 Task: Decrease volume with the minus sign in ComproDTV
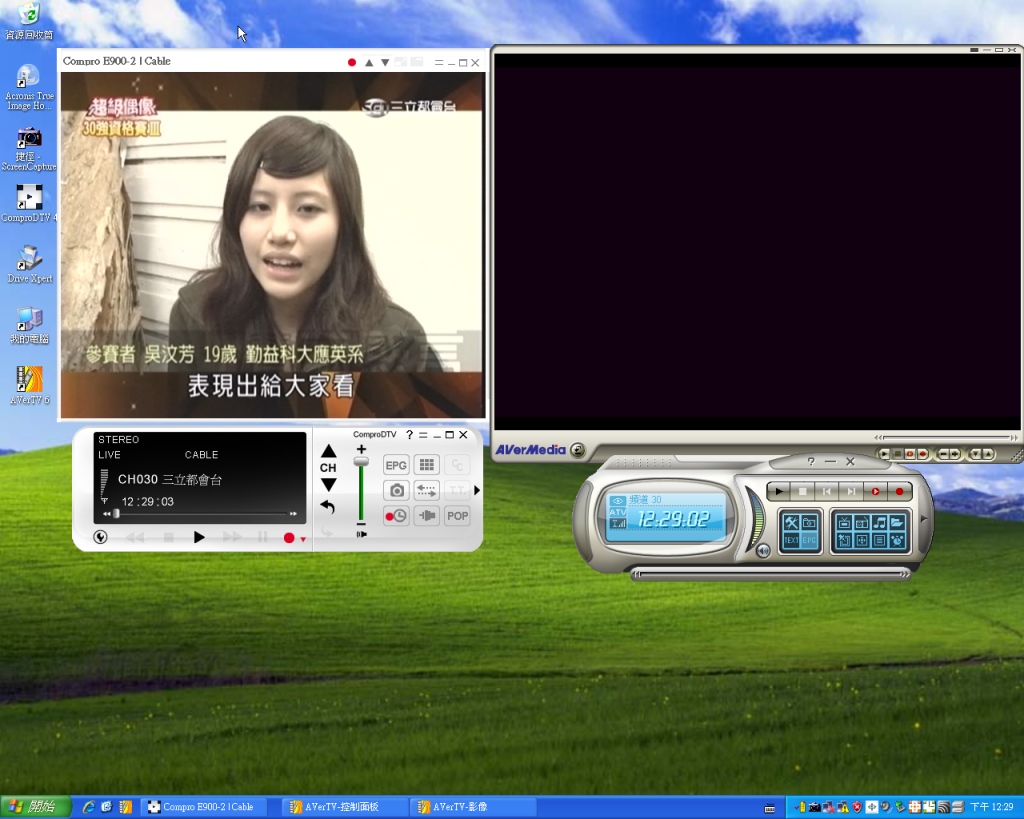click(x=361, y=524)
